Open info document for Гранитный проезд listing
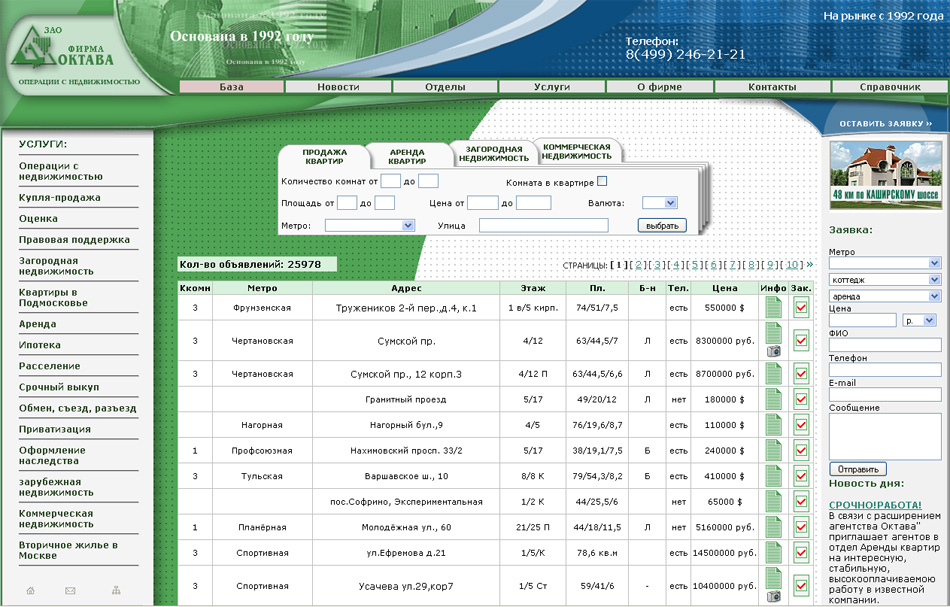The height and width of the screenshot is (607, 950). [x=773, y=399]
